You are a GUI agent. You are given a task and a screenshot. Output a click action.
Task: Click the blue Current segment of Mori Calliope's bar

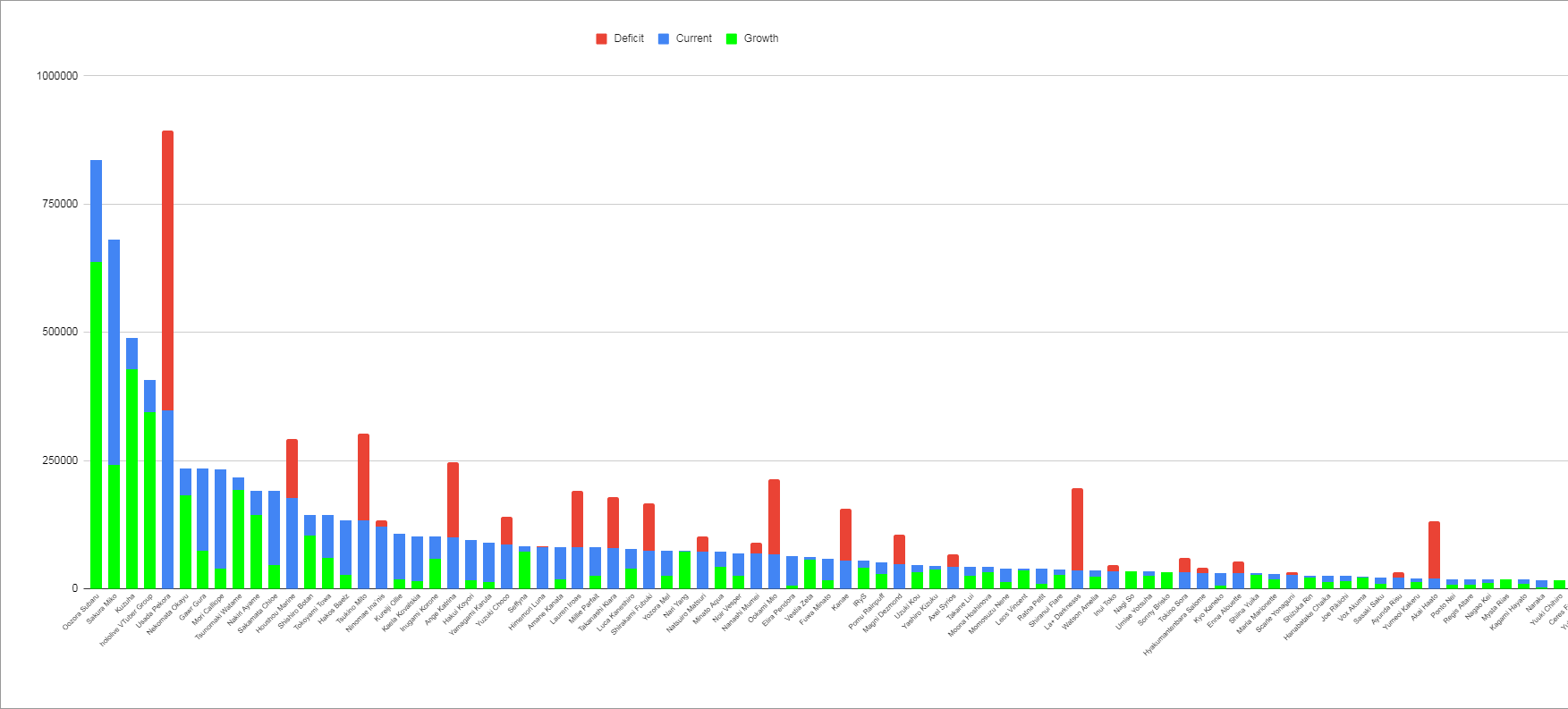point(220,519)
